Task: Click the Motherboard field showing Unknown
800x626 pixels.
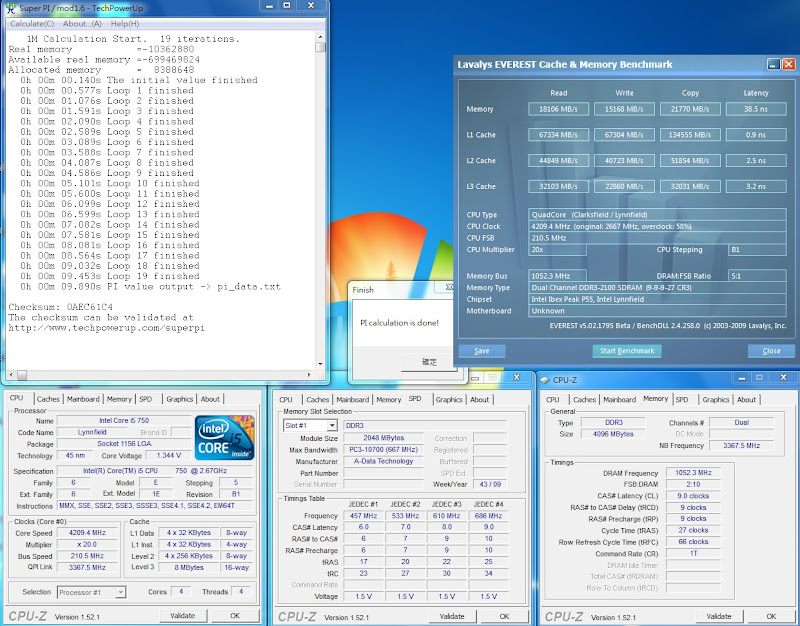Action: click(657, 311)
